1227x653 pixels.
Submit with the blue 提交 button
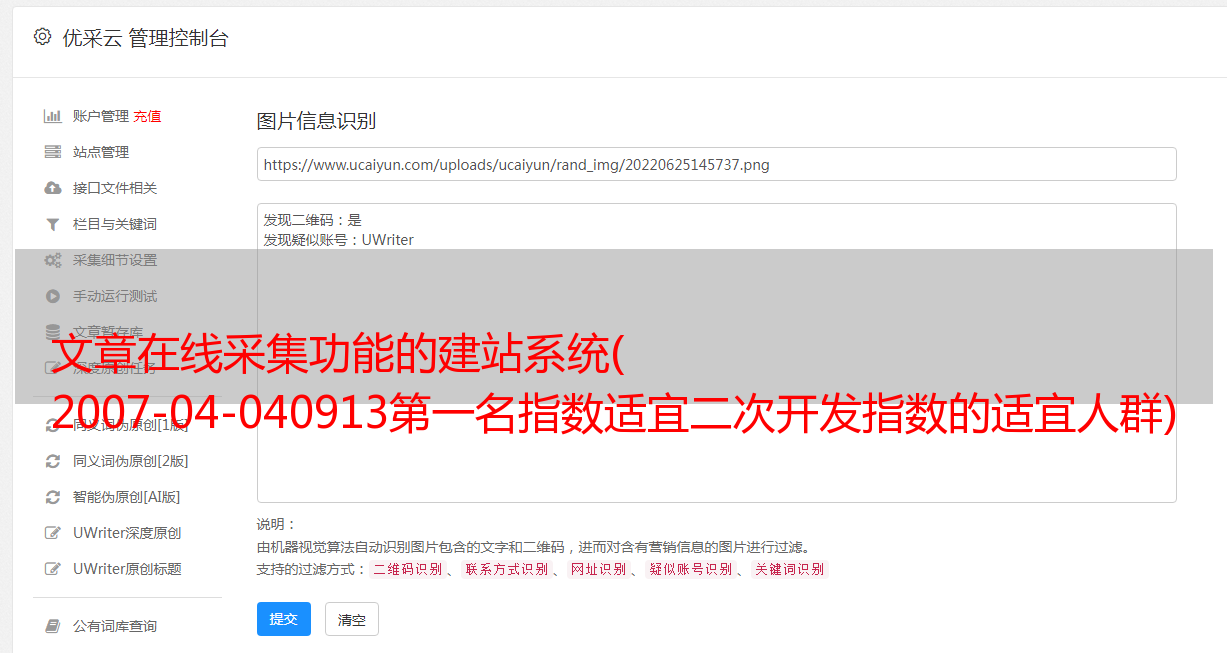[284, 619]
